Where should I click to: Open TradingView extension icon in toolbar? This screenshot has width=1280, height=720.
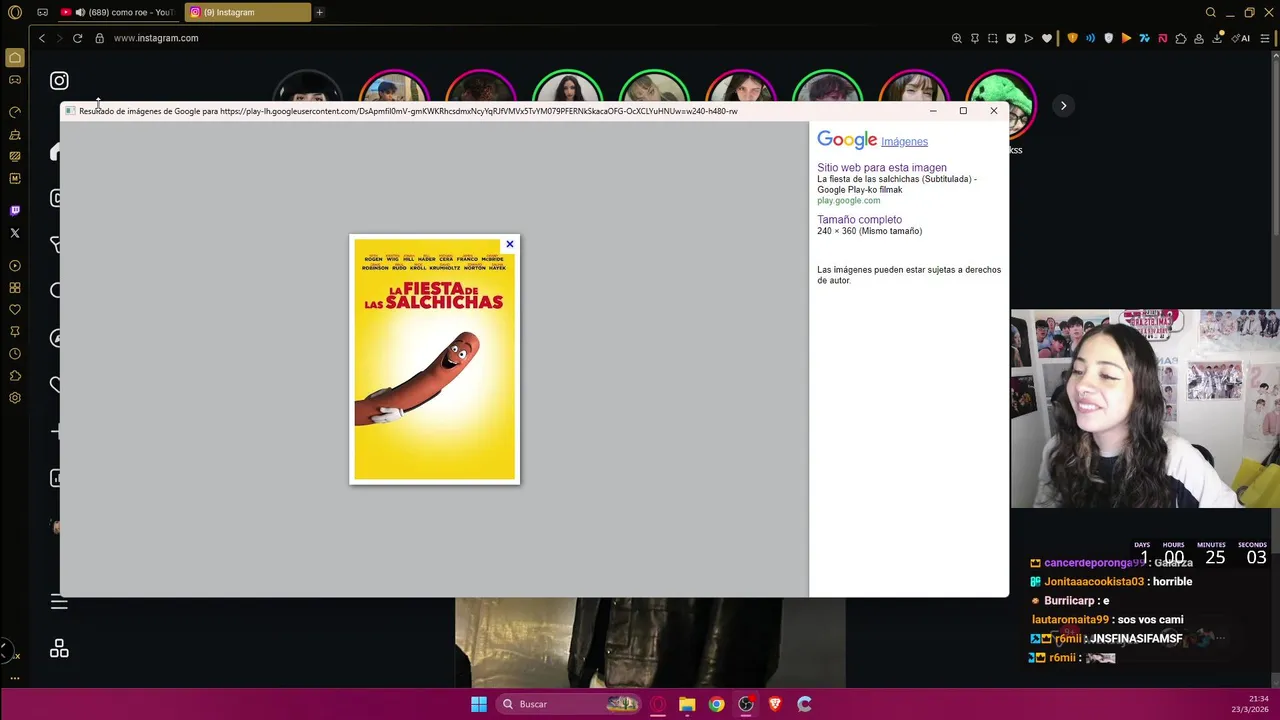pyautogui.click(x=1145, y=38)
